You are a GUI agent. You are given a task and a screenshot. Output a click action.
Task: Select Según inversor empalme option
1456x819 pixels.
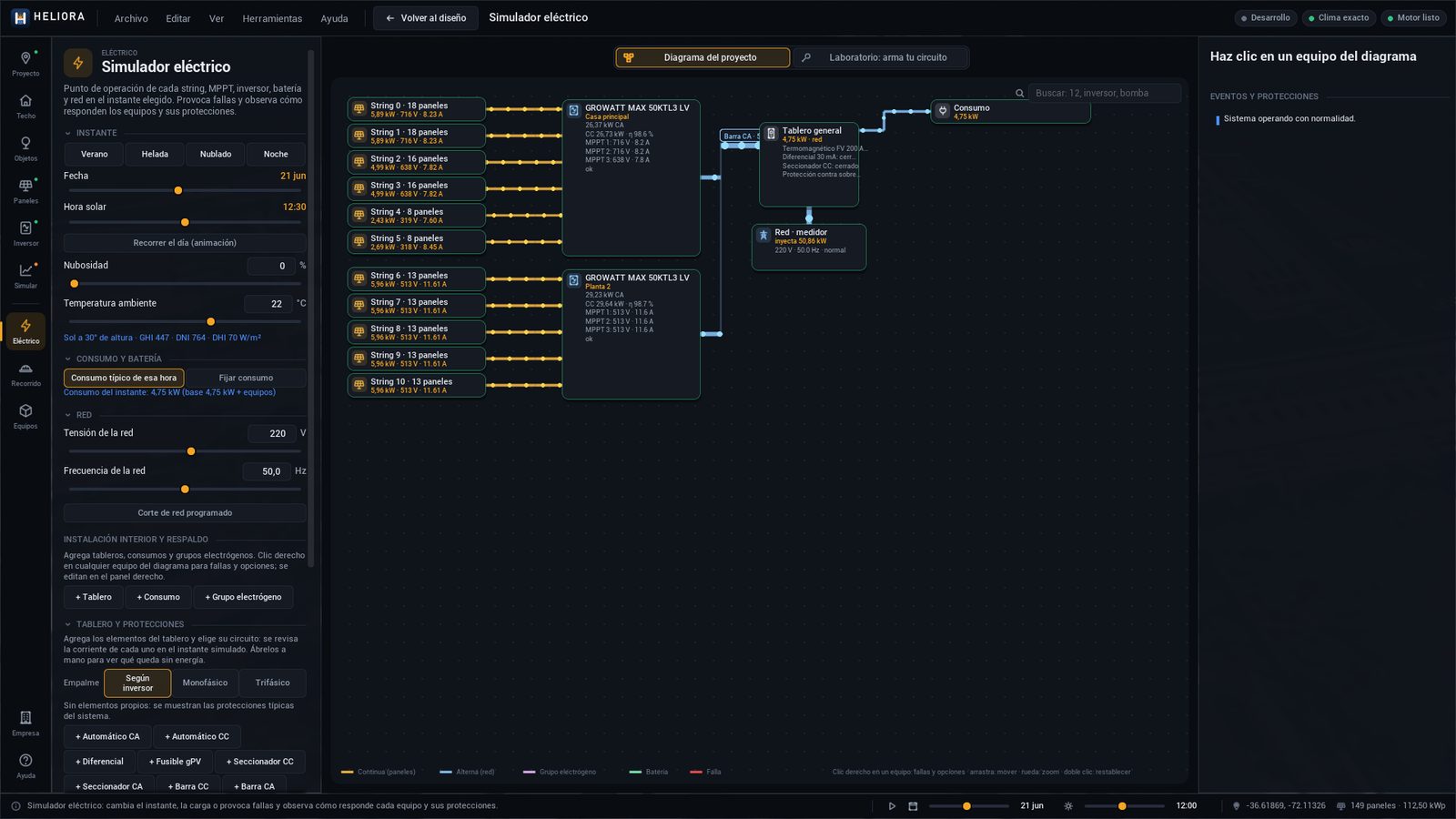137,682
